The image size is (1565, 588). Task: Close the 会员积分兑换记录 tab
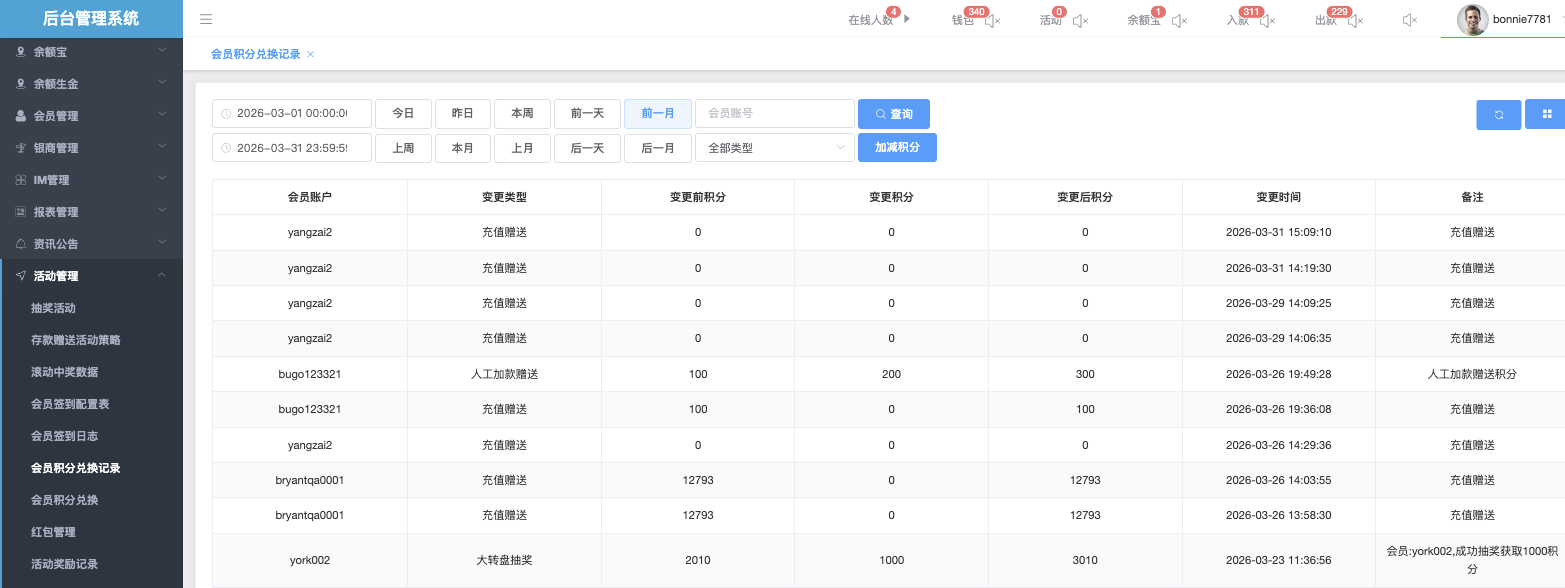pyautogui.click(x=310, y=55)
